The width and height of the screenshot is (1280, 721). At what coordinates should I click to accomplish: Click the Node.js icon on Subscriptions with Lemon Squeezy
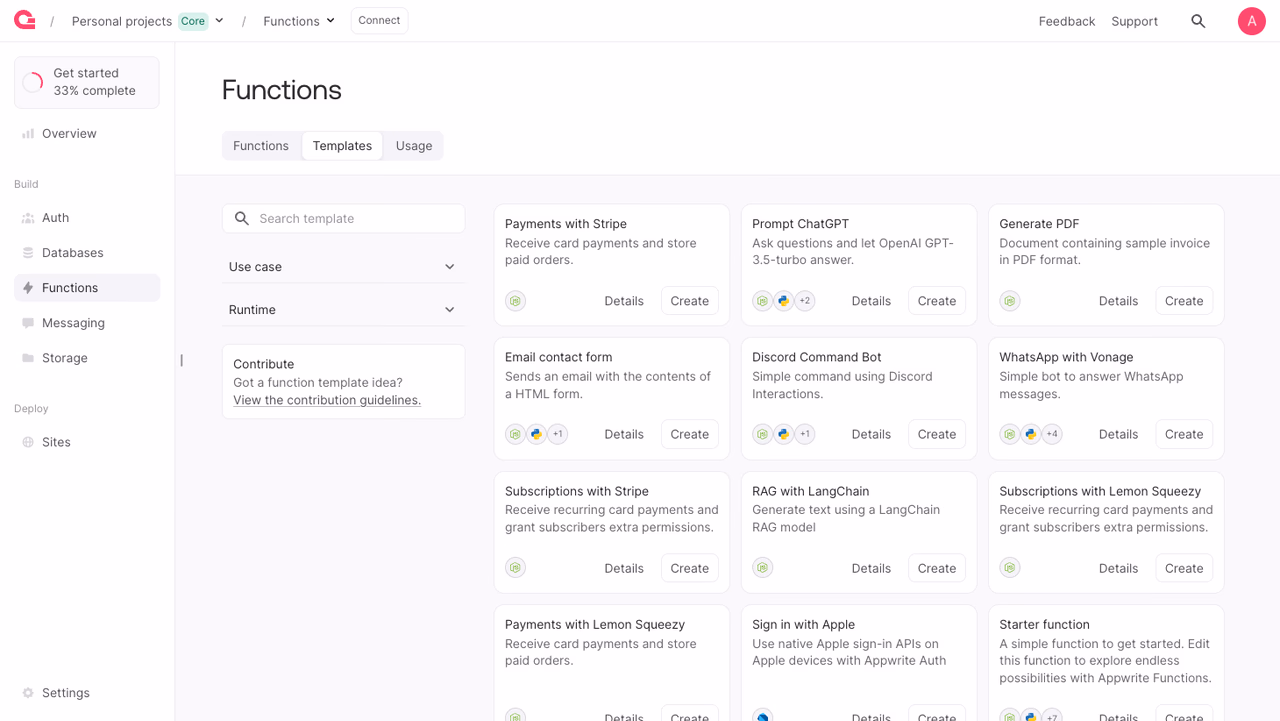coord(1010,568)
